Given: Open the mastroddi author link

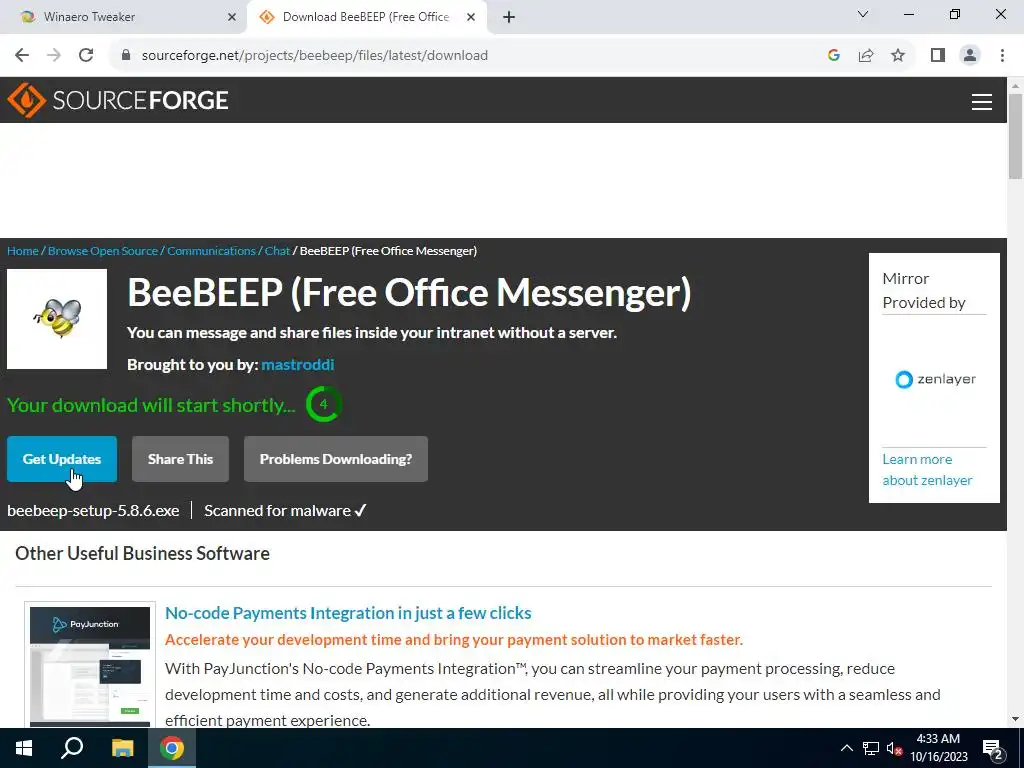Looking at the screenshot, I should (x=298, y=364).
